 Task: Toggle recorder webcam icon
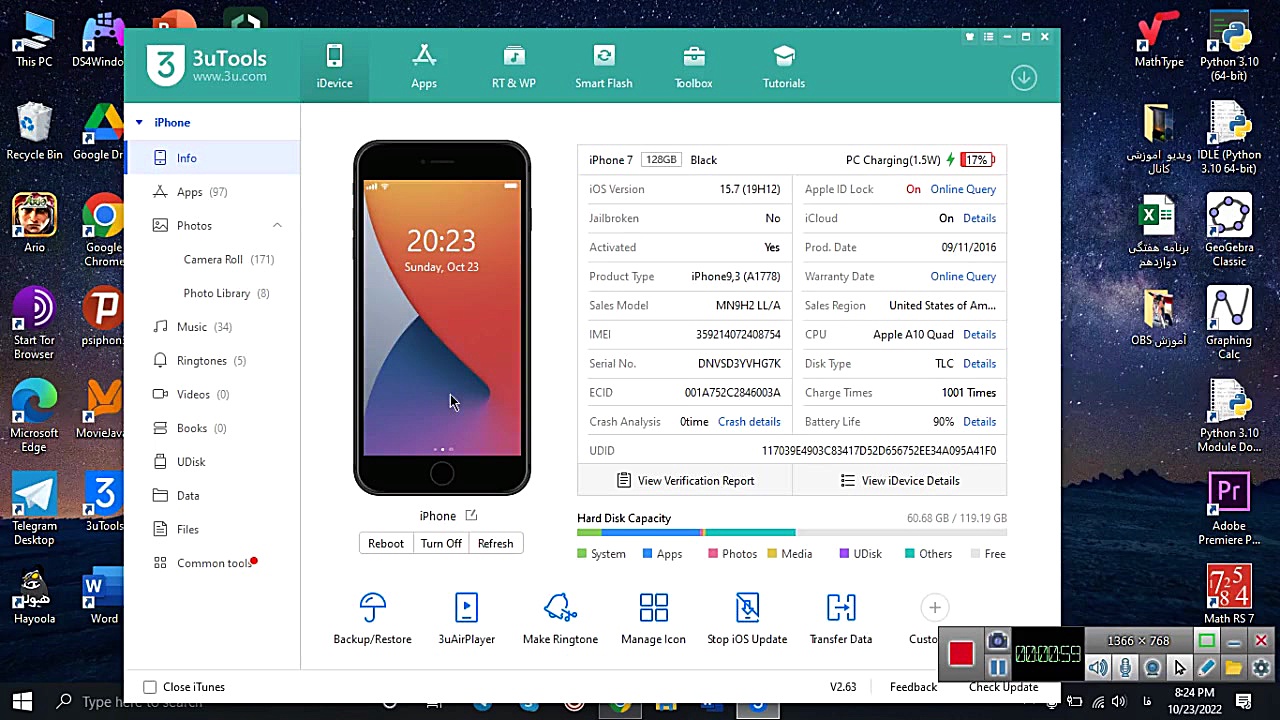1152,668
